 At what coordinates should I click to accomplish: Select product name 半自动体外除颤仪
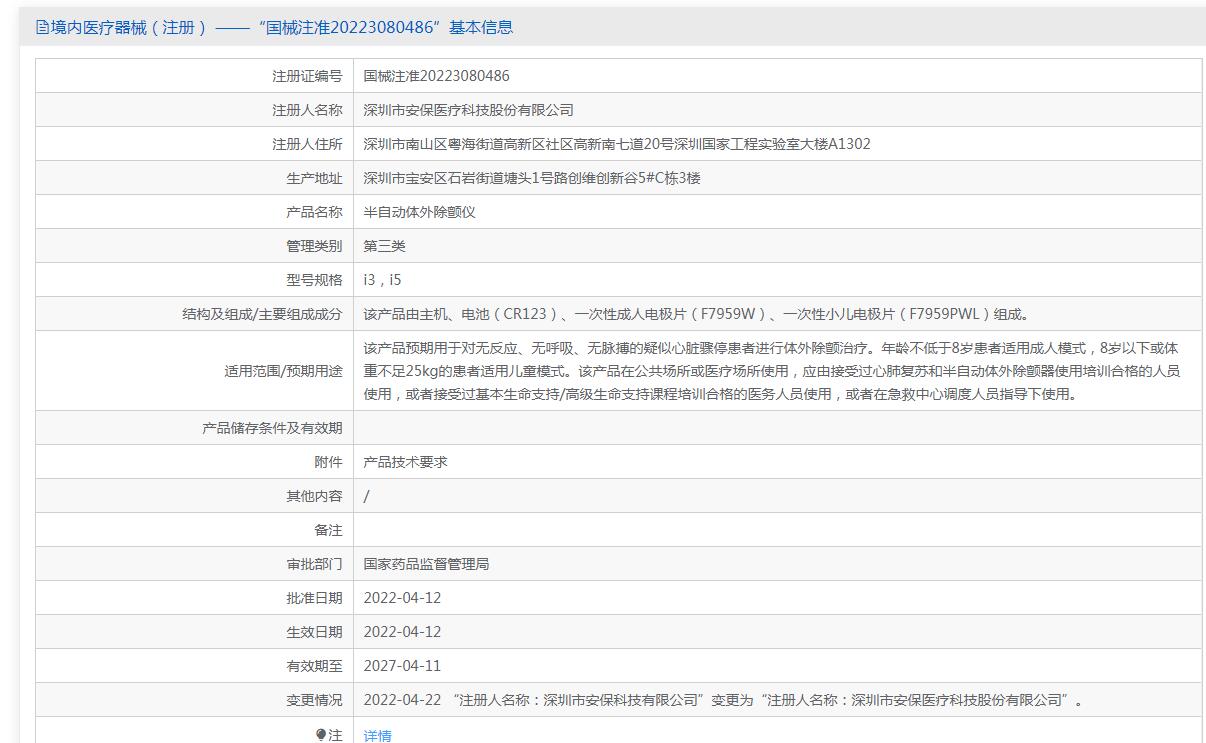tap(419, 212)
